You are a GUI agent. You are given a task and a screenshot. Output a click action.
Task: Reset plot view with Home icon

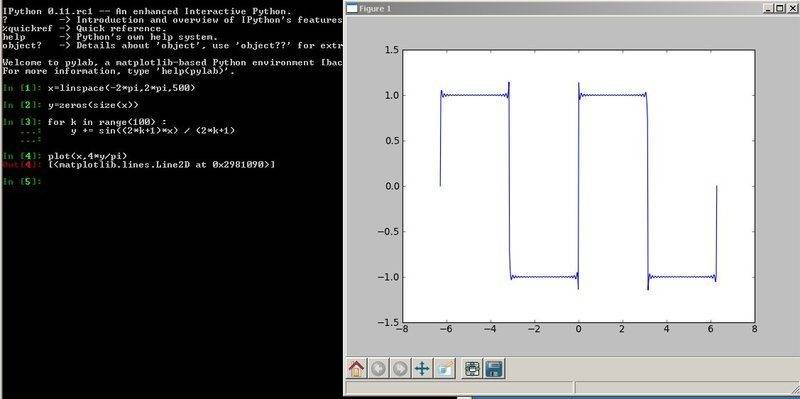coord(357,368)
